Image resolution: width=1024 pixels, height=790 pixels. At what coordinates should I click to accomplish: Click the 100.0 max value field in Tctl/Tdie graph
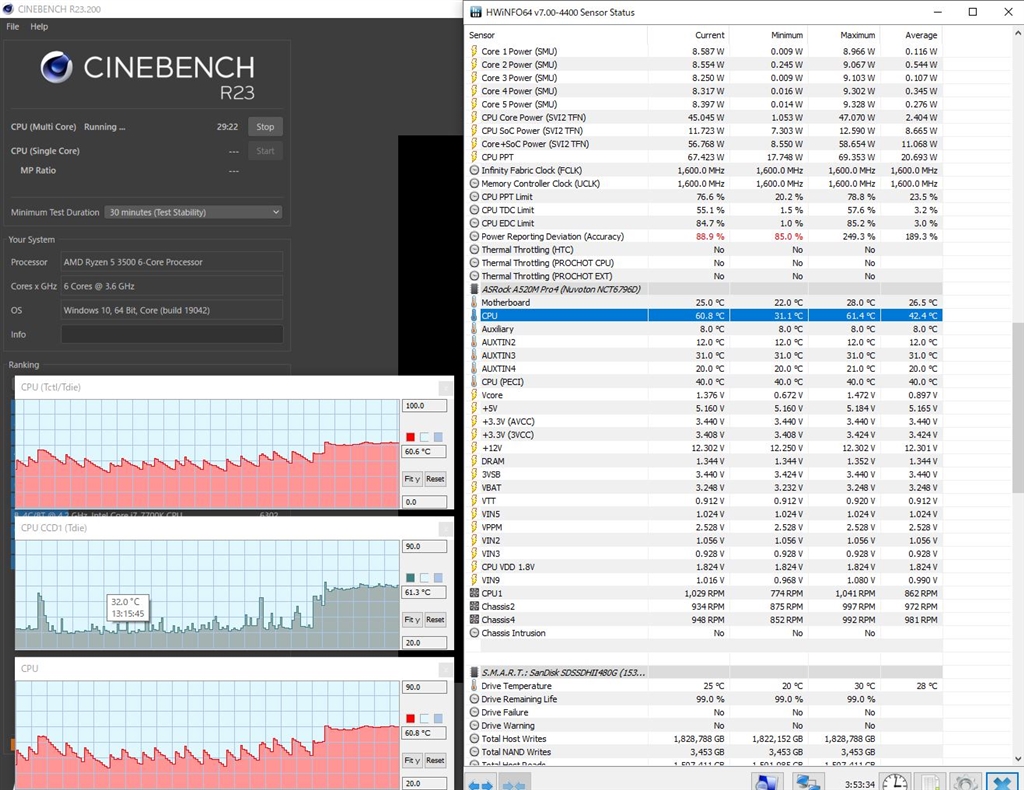pyautogui.click(x=424, y=405)
